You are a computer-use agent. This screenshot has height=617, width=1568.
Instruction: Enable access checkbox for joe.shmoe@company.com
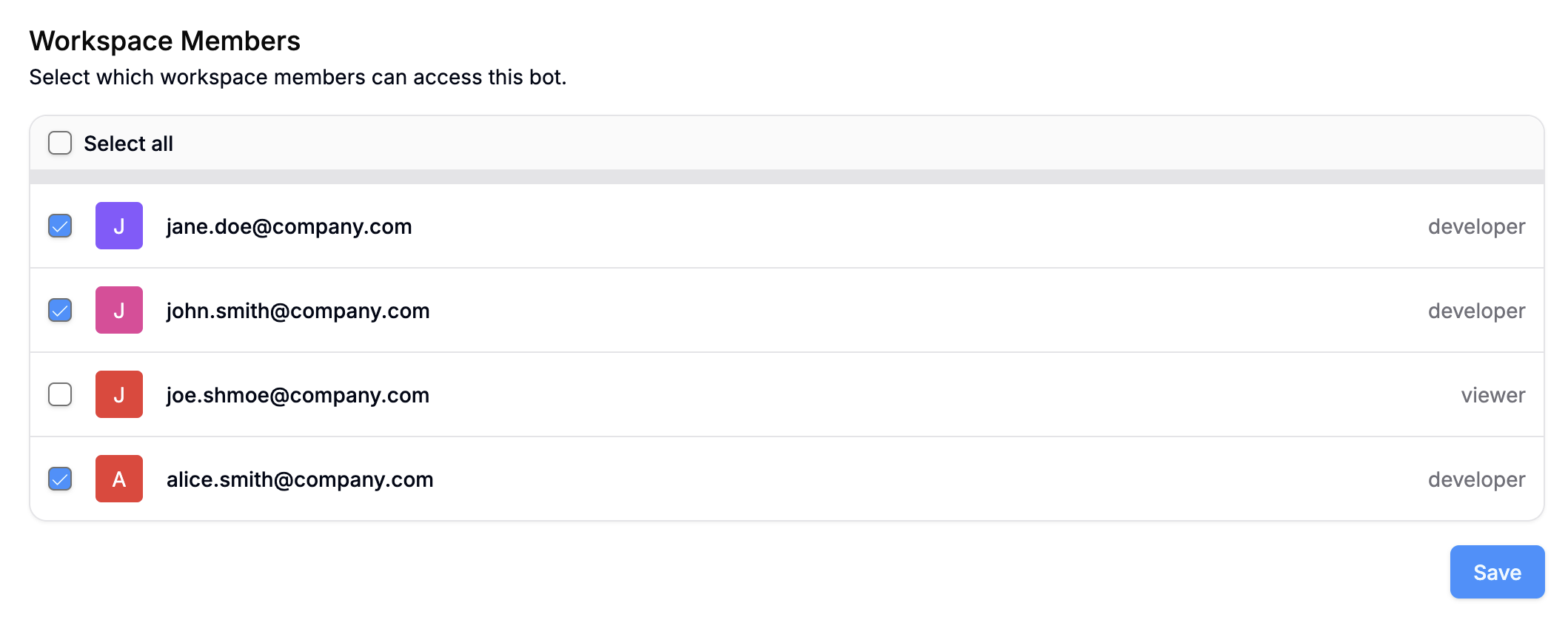pyautogui.click(x=60, y=394)
